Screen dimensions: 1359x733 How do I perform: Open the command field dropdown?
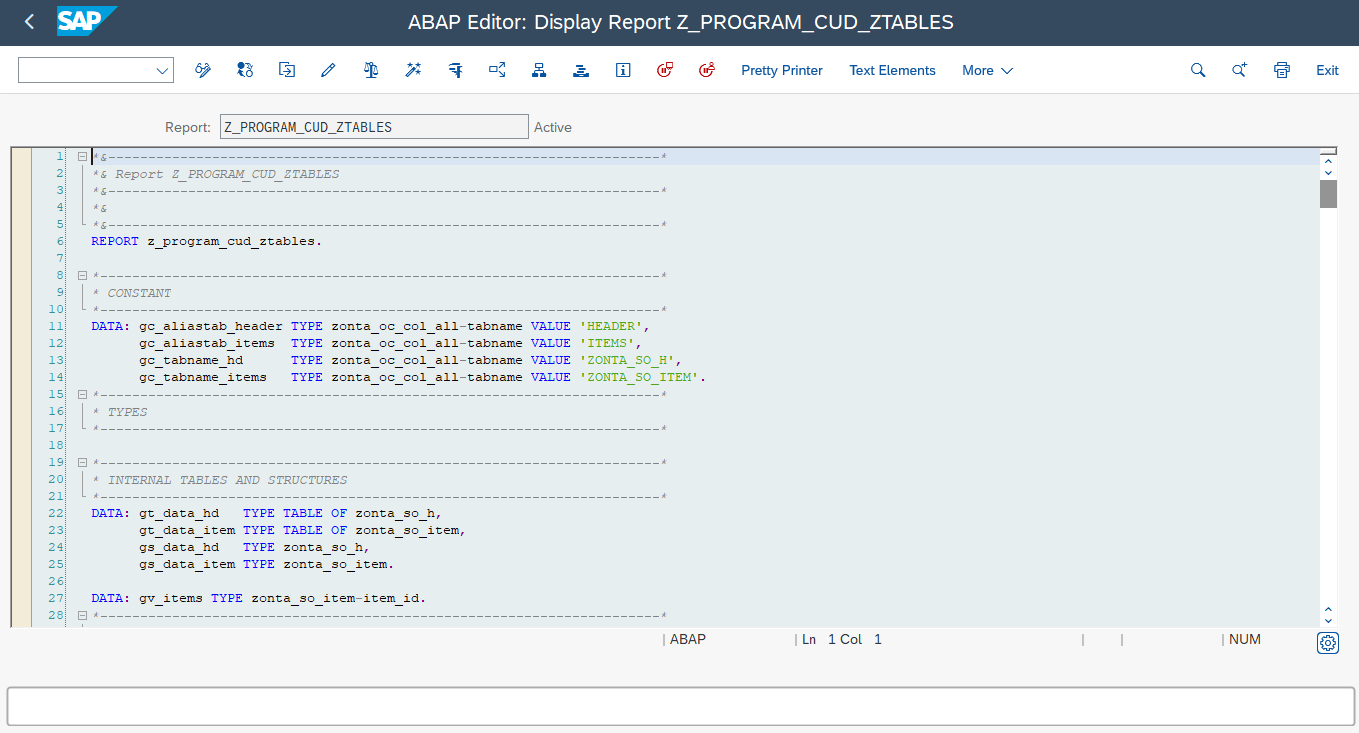[162, 70]
